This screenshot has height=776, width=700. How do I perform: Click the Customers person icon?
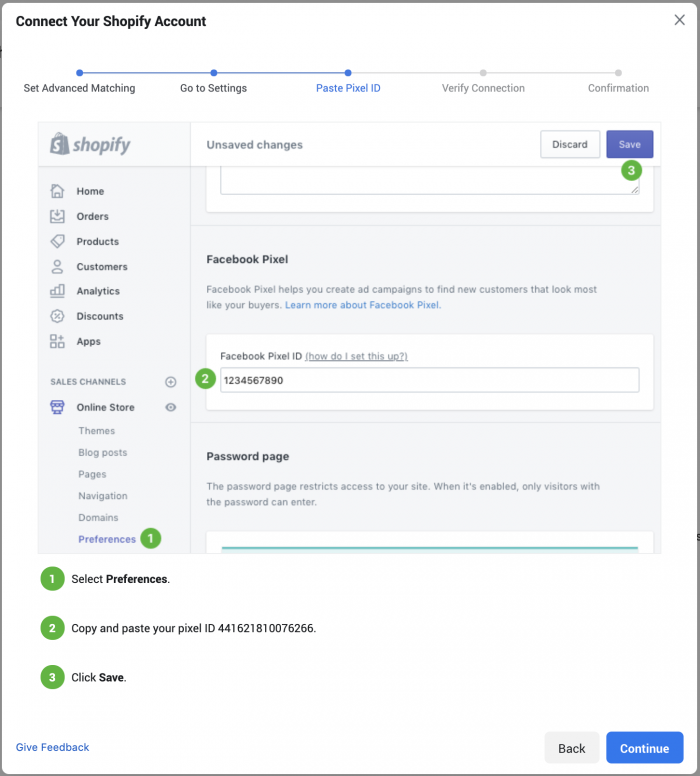(57, 267)
